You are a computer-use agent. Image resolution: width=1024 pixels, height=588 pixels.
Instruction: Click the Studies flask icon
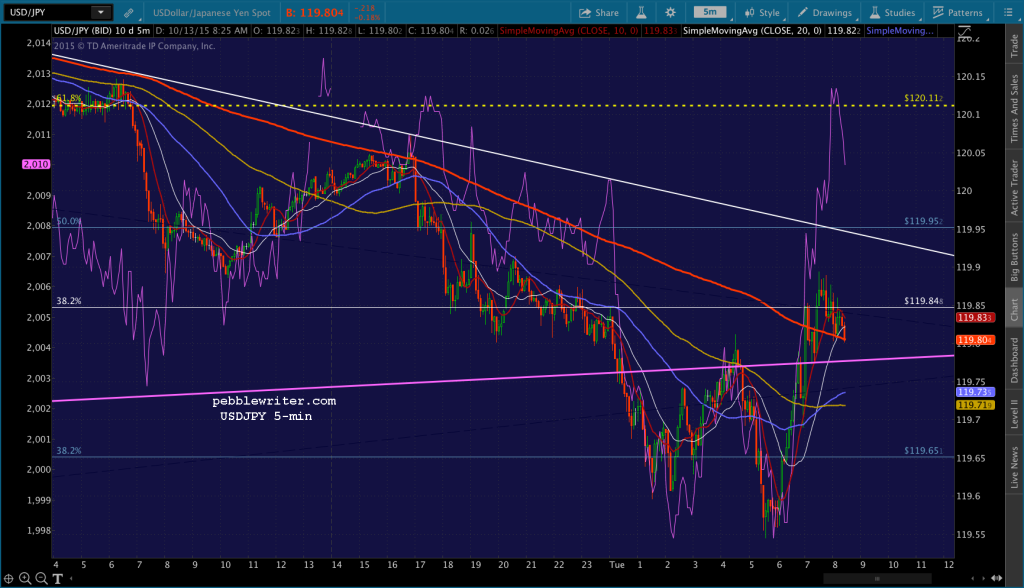[x=875, y=12]
